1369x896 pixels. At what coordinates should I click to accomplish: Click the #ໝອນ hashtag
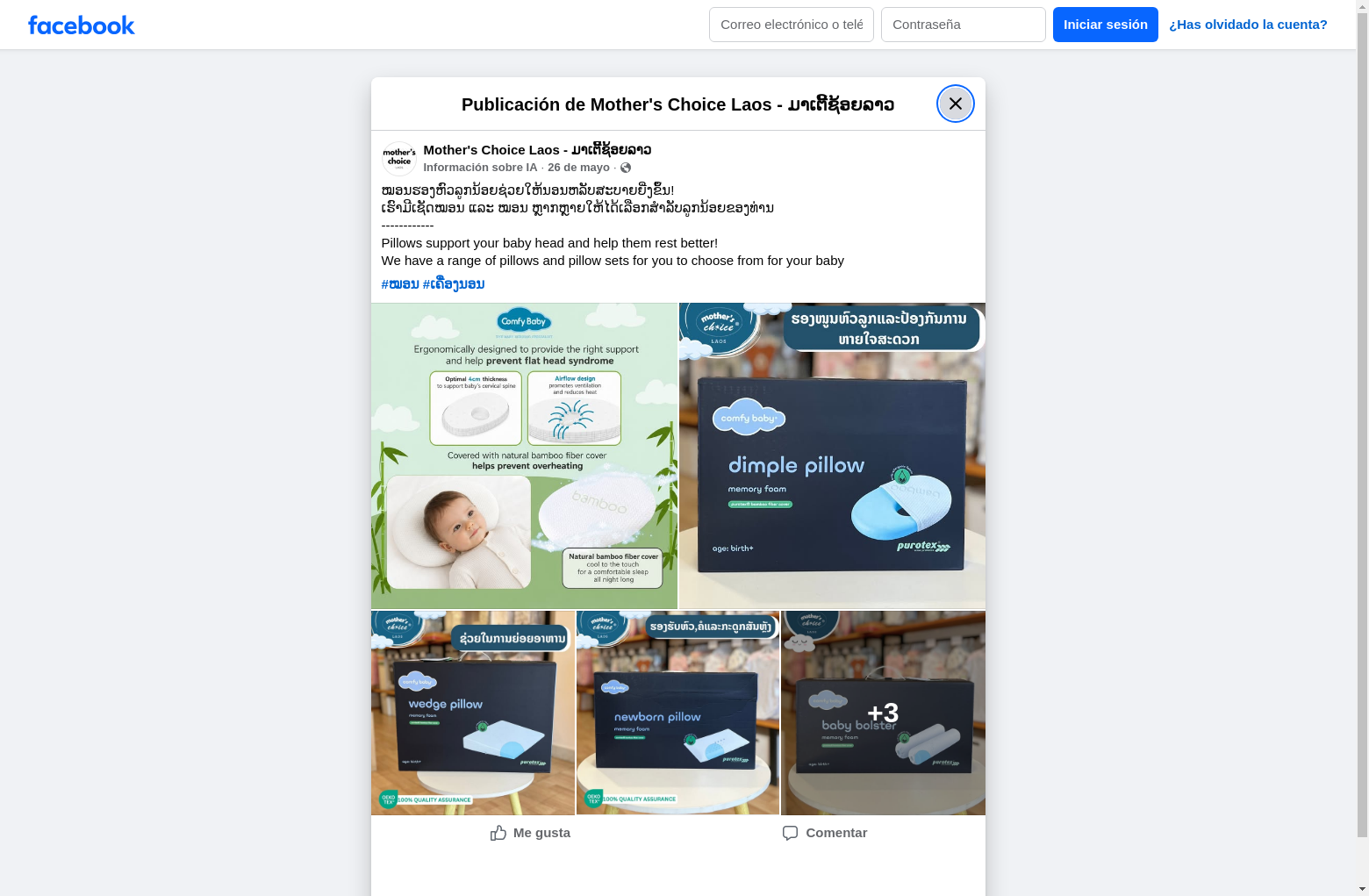coord(400,284)
